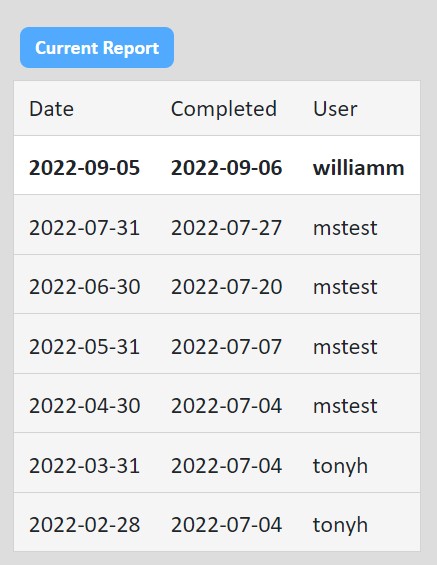Select the Date column header

tap(52, 109)
